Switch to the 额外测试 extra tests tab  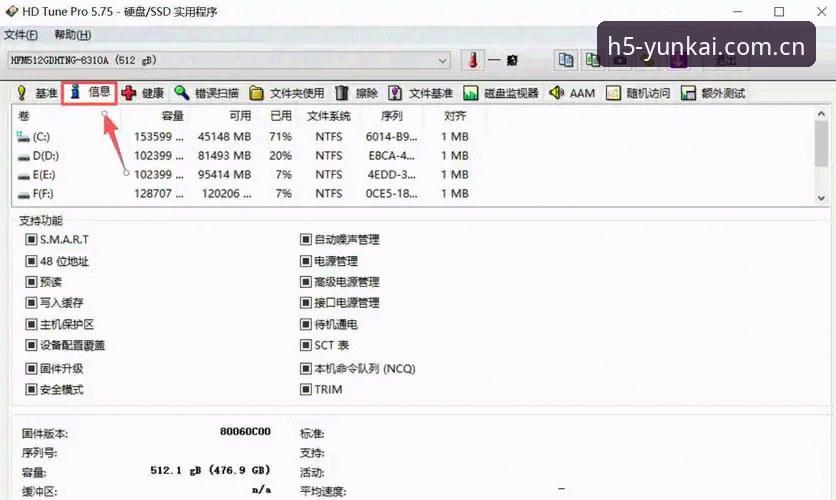coord(713,93)
